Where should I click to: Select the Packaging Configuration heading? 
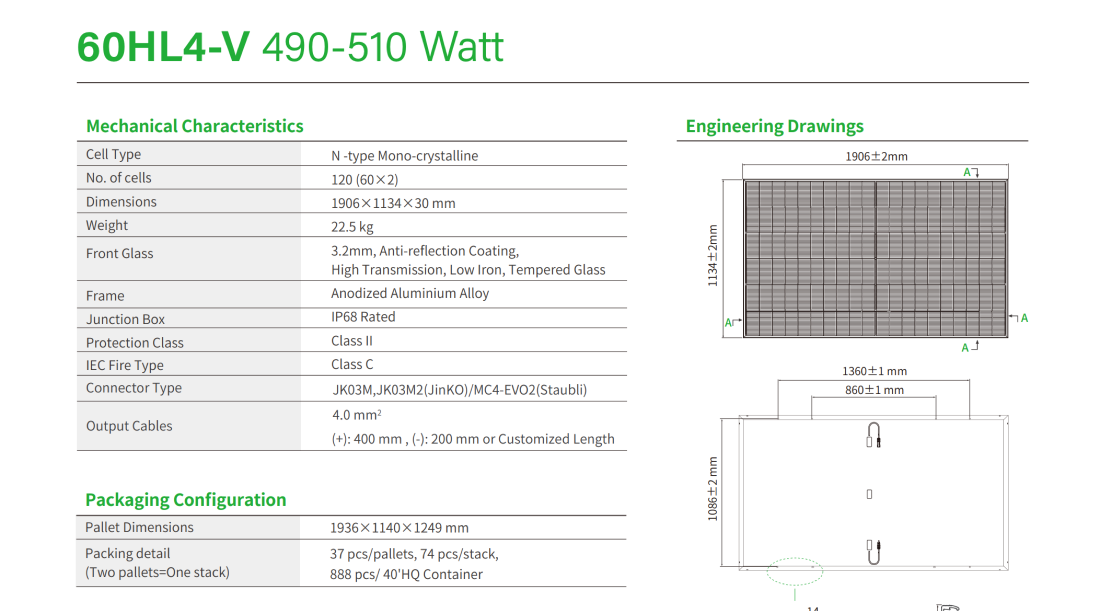[x=186, y=500]
